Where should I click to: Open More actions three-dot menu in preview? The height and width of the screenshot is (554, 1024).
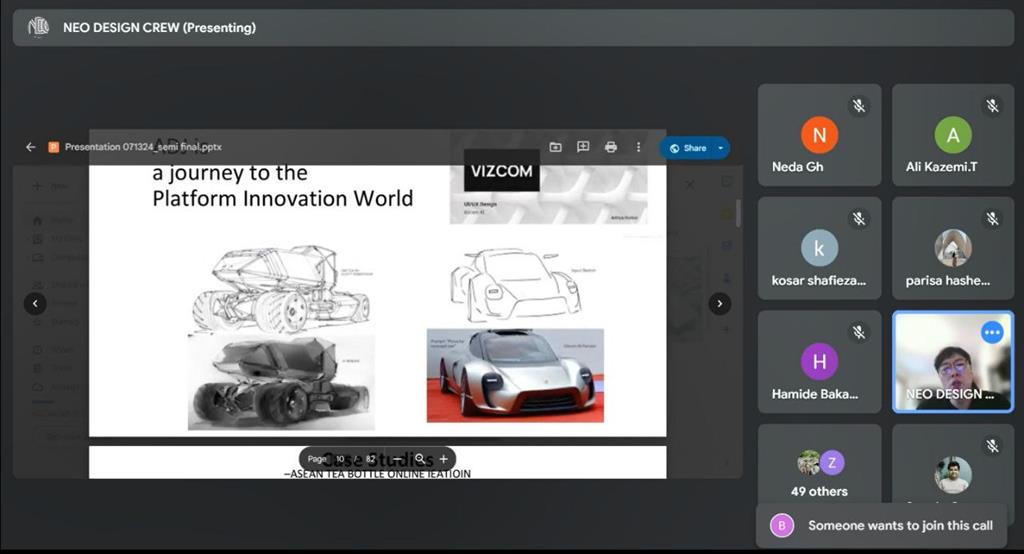[638, 147]
